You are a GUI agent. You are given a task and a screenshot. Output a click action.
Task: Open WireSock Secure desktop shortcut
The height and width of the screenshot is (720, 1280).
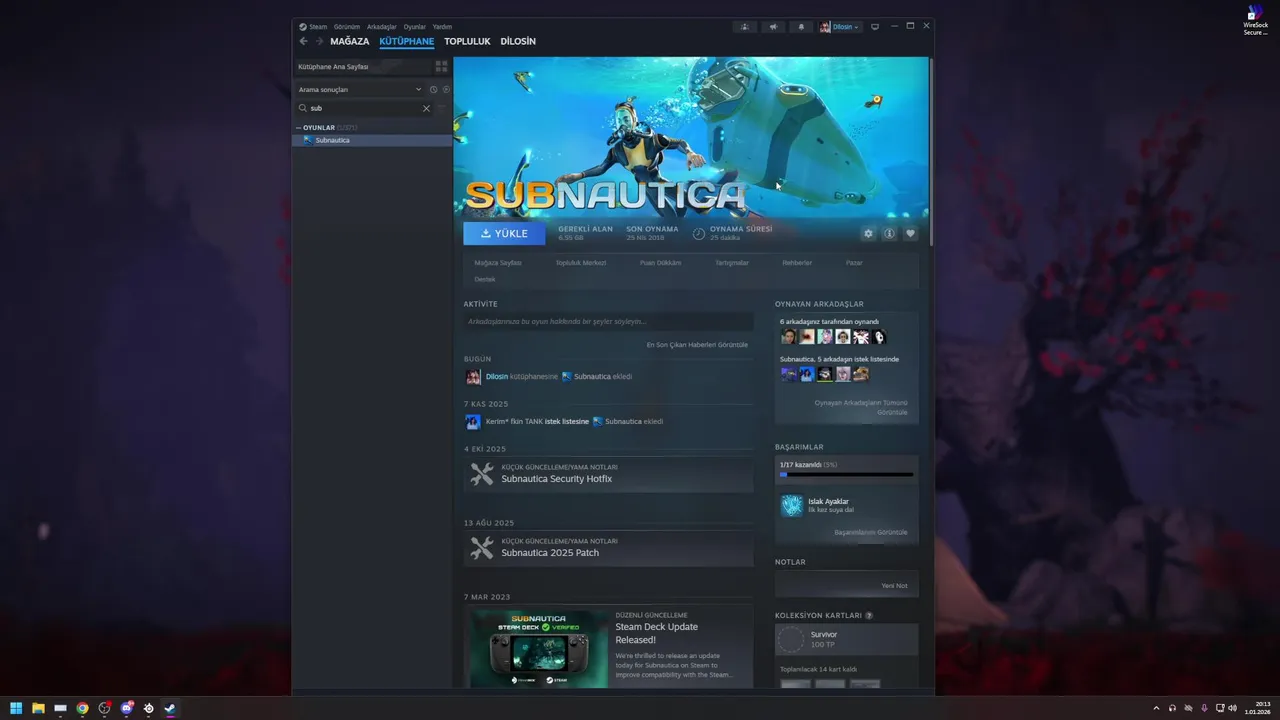(x=1255, y=21)
